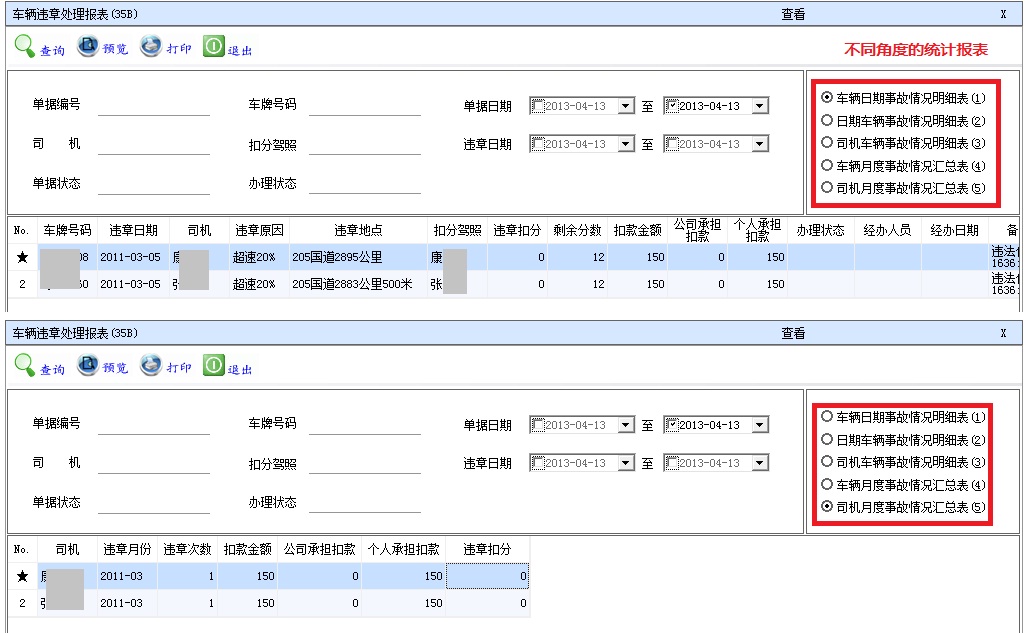
Task: Expand 单据日期 start date dropdown in upper window
Action: tap(626, 106)
